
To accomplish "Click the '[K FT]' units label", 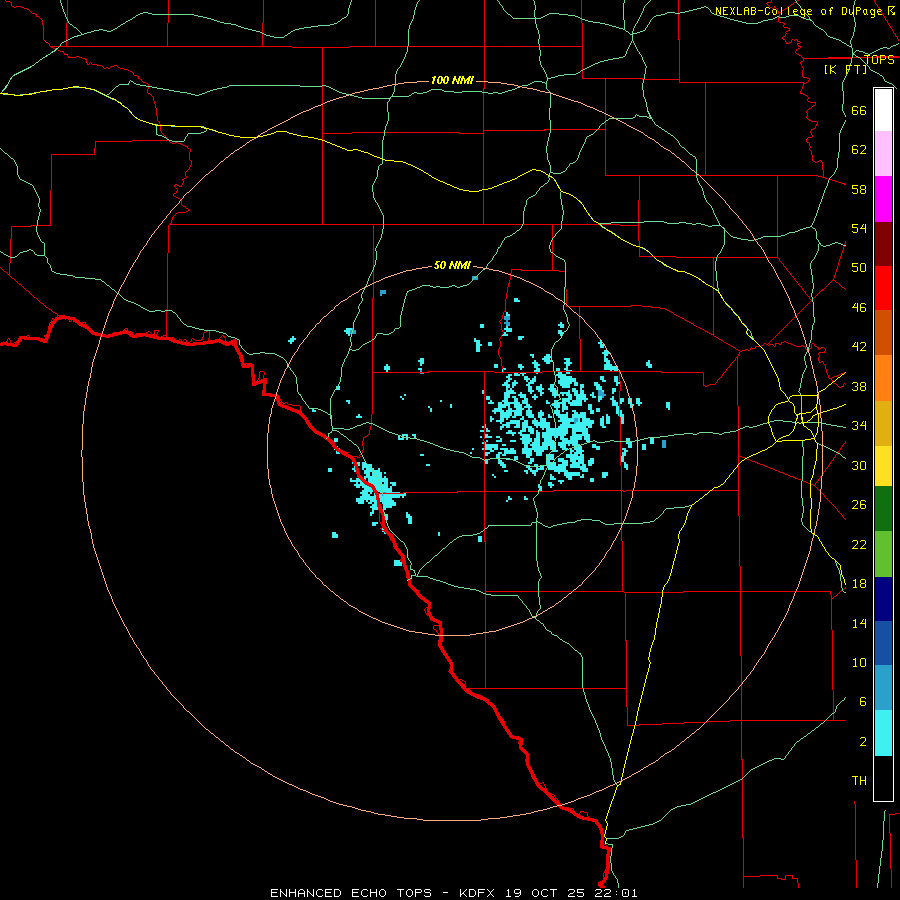I will pyautogui.click(x=846, y=69).
